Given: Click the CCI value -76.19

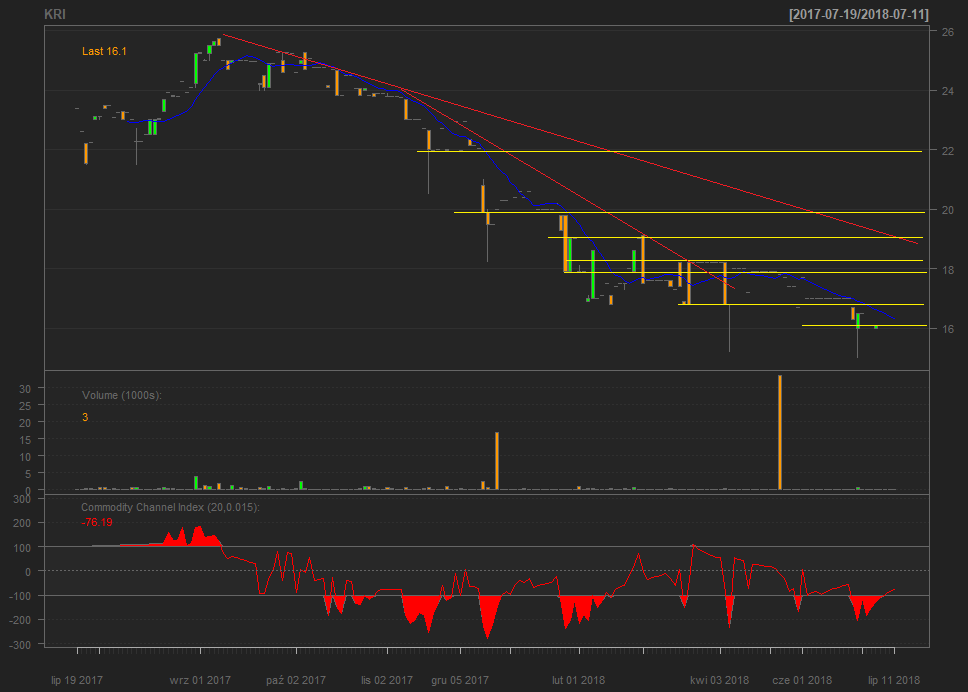Looking at the screenshot, I should [97, 522].
